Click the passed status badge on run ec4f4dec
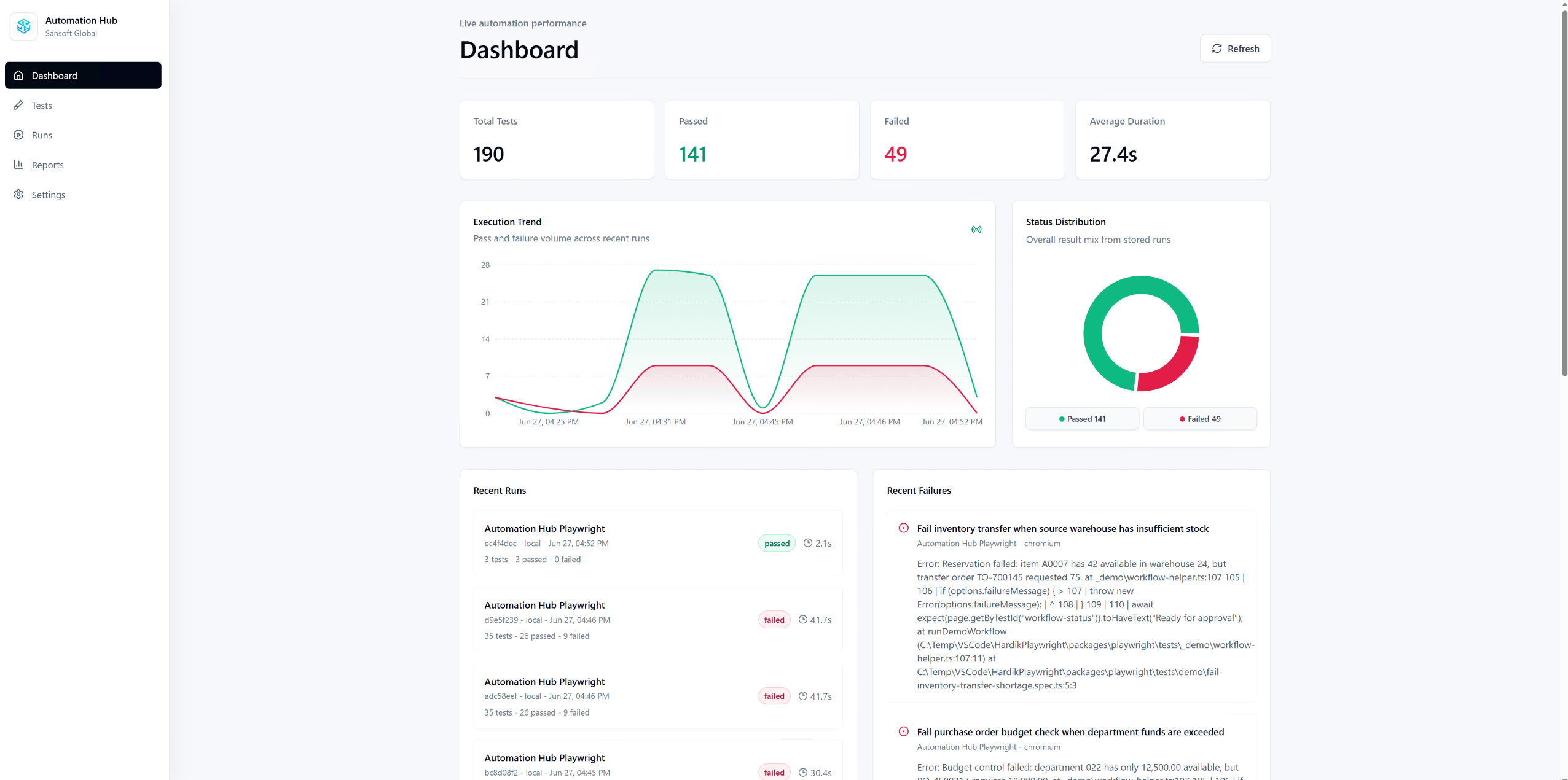 (777, 544)
